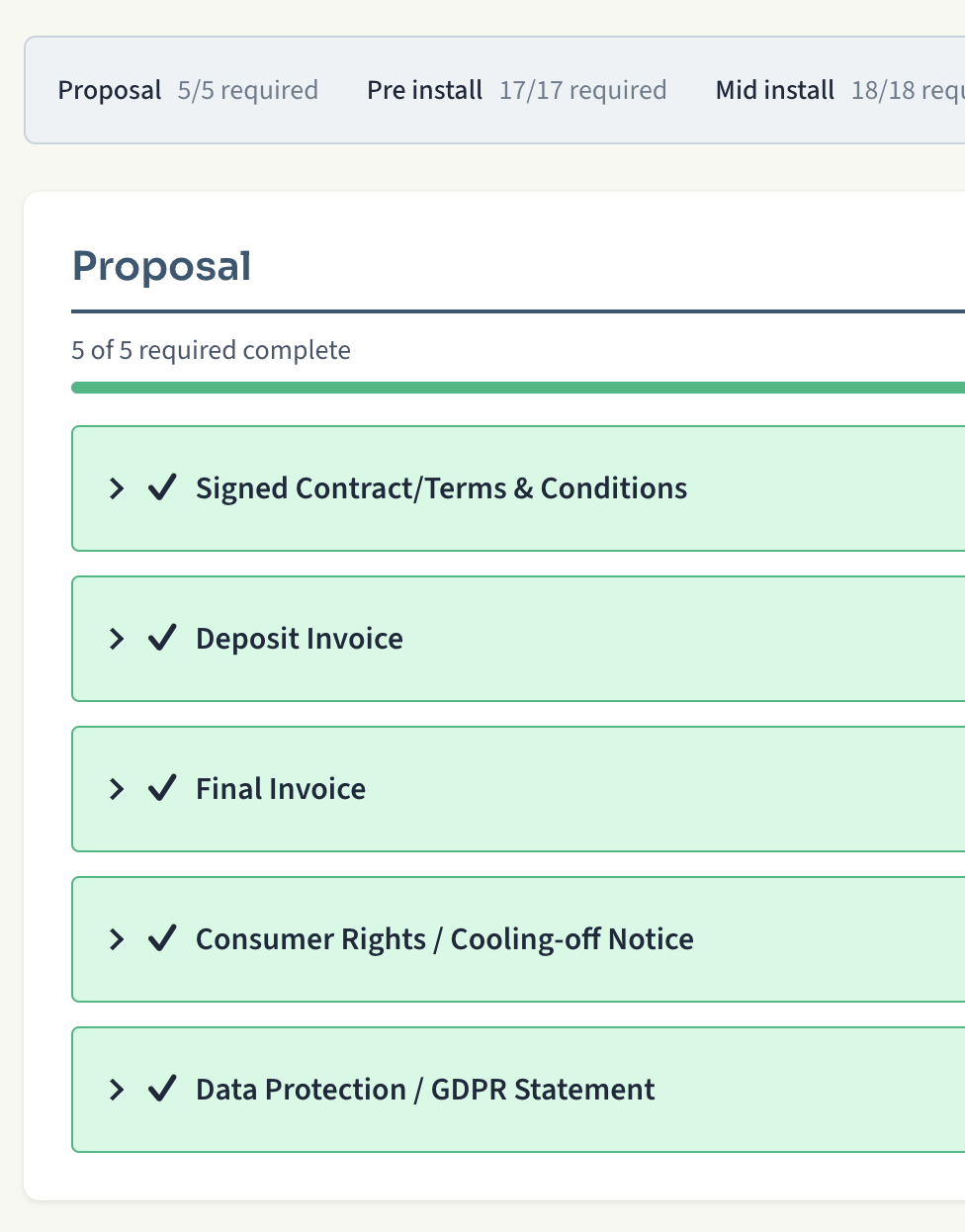Click the Consumer Rights checkmark icon
The height and width of the screenshot is (1232, 965).
pos(162,938)
